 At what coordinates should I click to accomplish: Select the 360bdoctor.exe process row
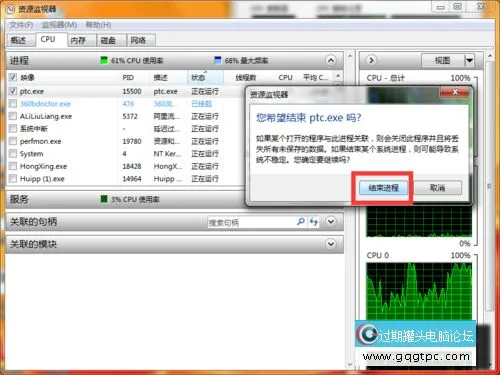click(125, 104)
